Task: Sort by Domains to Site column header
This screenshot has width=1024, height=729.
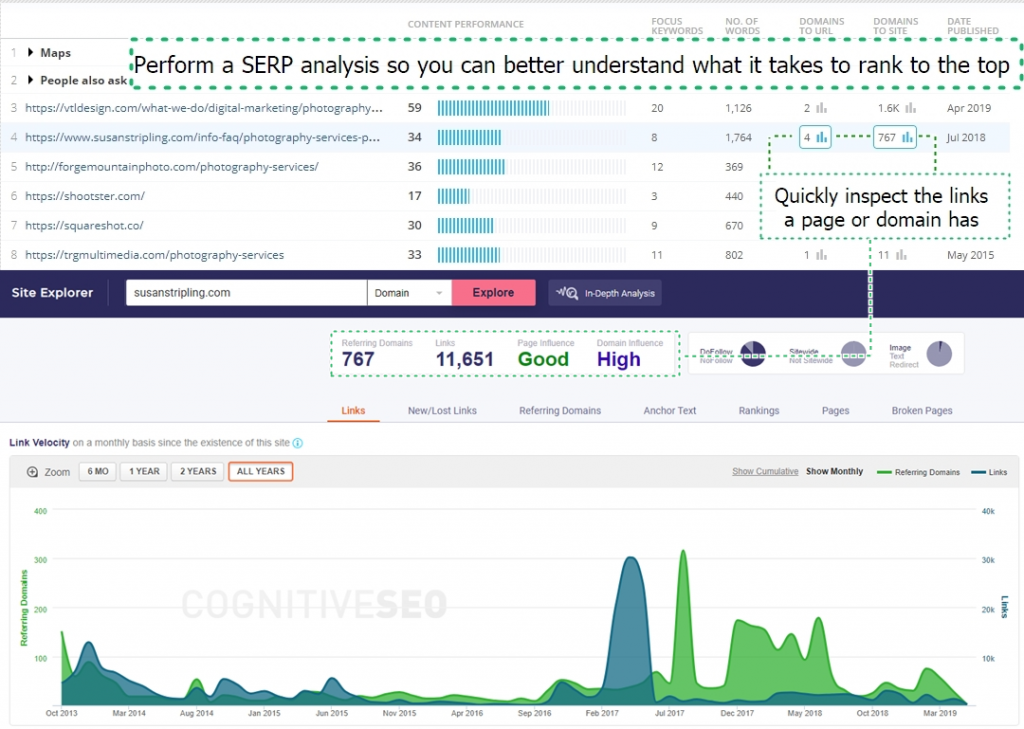Action: pos(895,26)
